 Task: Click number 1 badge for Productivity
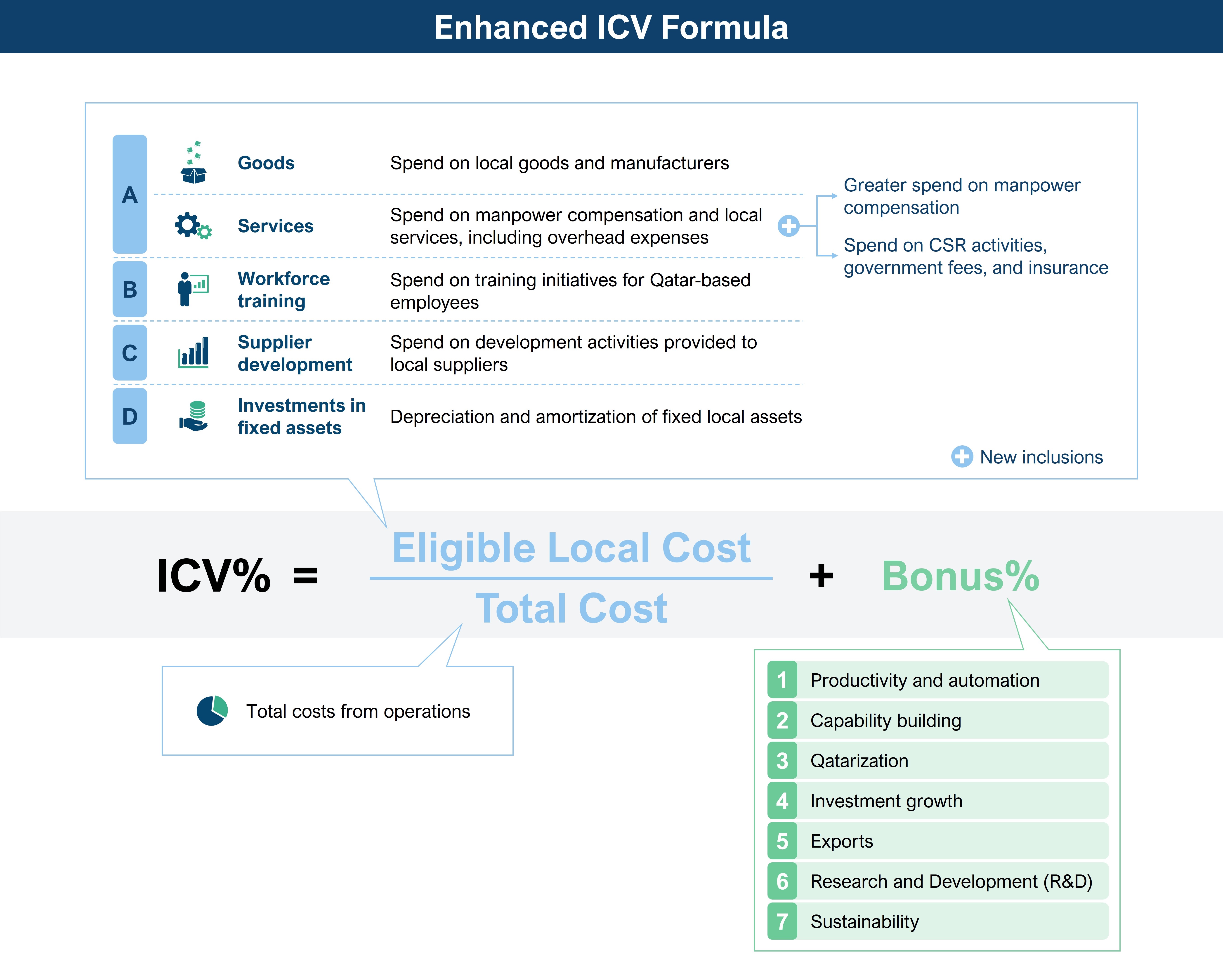point(782,679)
